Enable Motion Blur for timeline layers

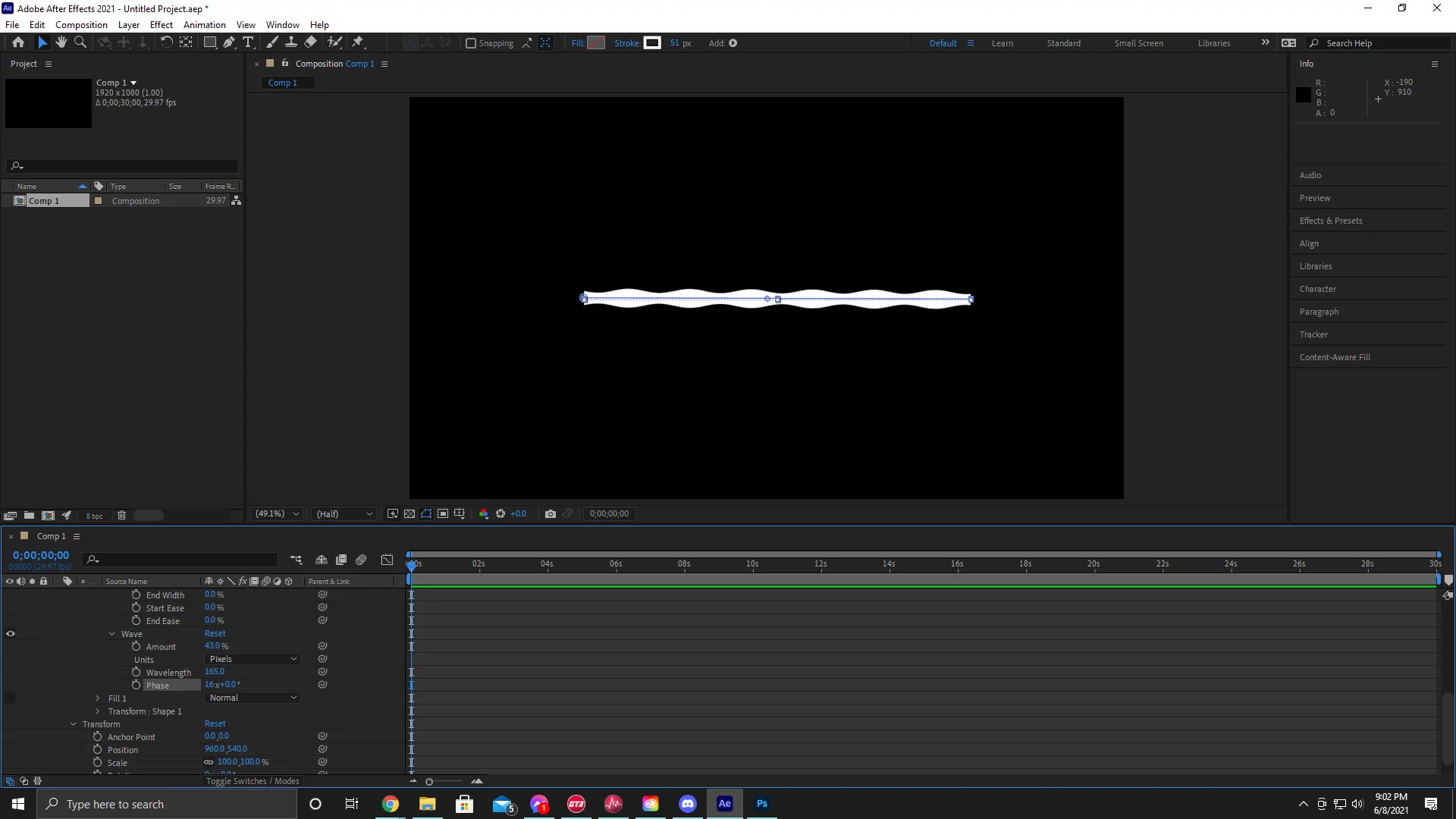pos(361,560)
